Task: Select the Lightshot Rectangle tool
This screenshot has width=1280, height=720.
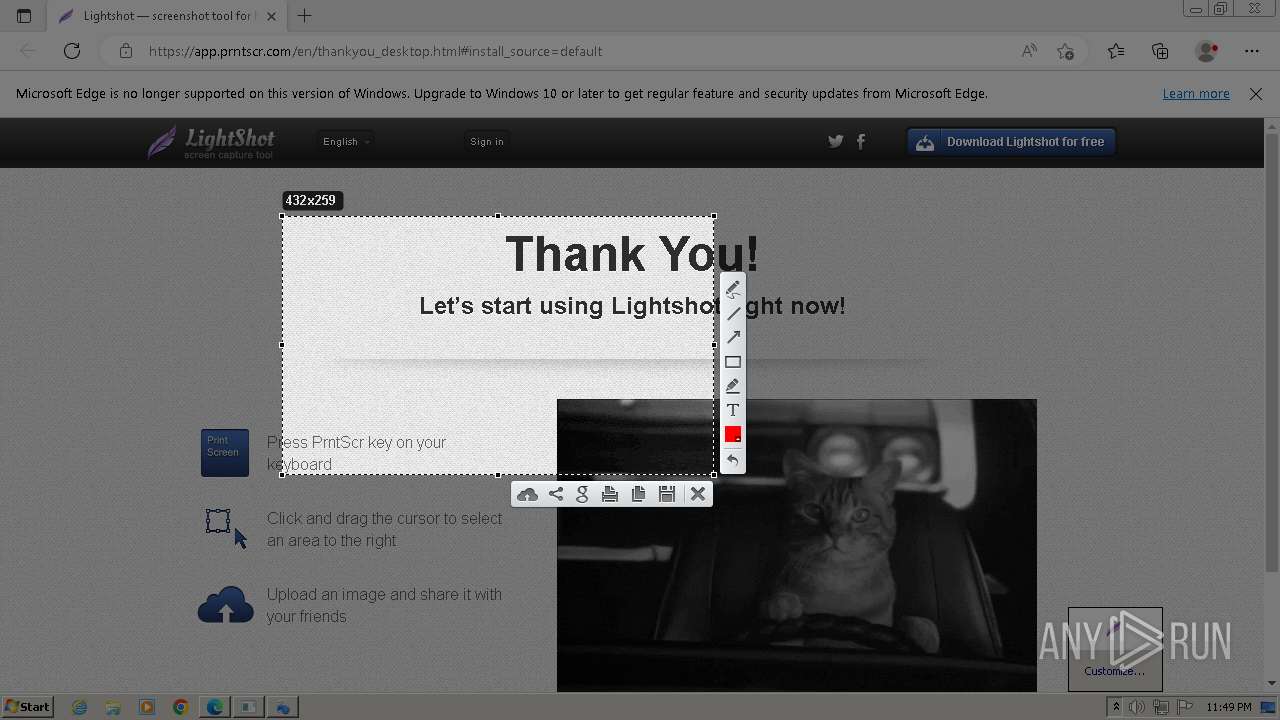Action: point(733,362)
